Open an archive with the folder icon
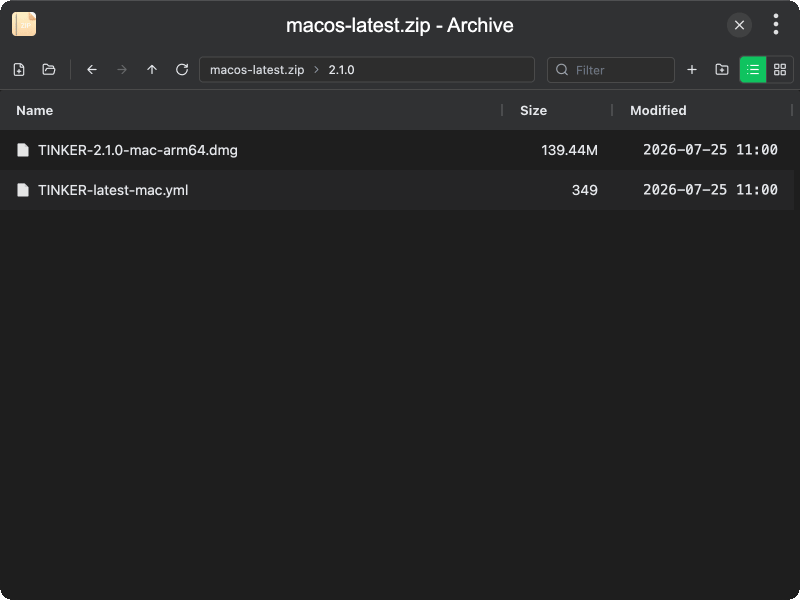 49,69
